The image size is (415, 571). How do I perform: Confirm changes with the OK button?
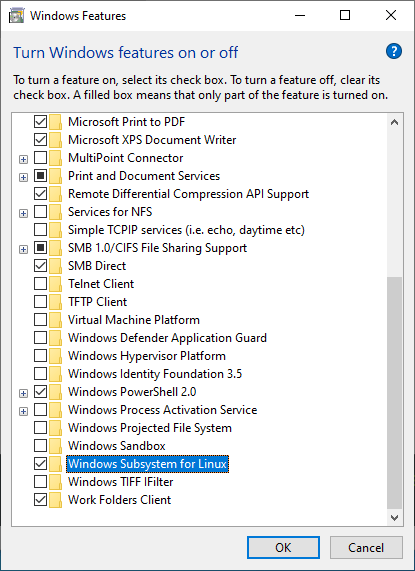[283, 548]
